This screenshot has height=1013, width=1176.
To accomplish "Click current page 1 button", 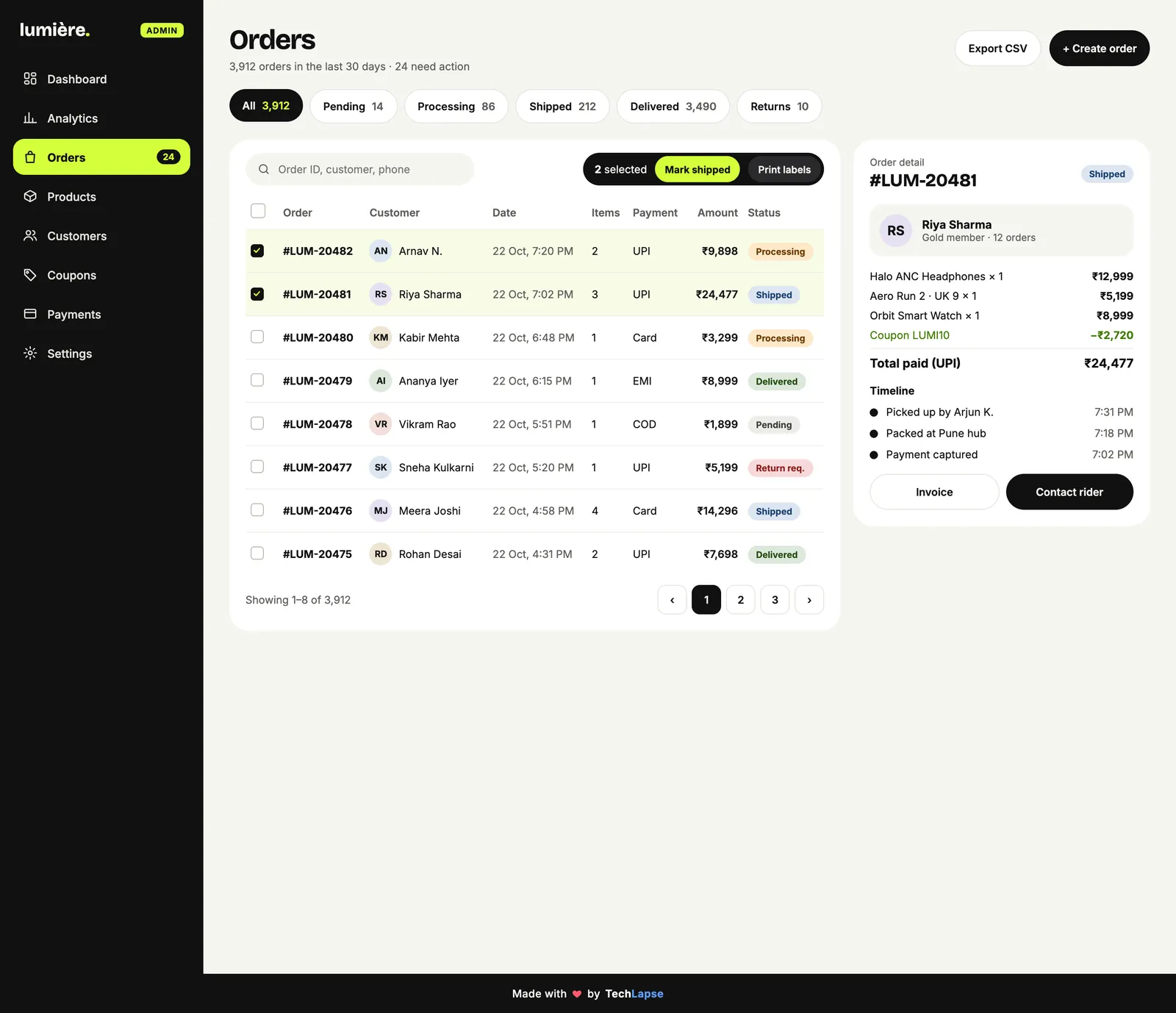I will [x=706, y=600].
